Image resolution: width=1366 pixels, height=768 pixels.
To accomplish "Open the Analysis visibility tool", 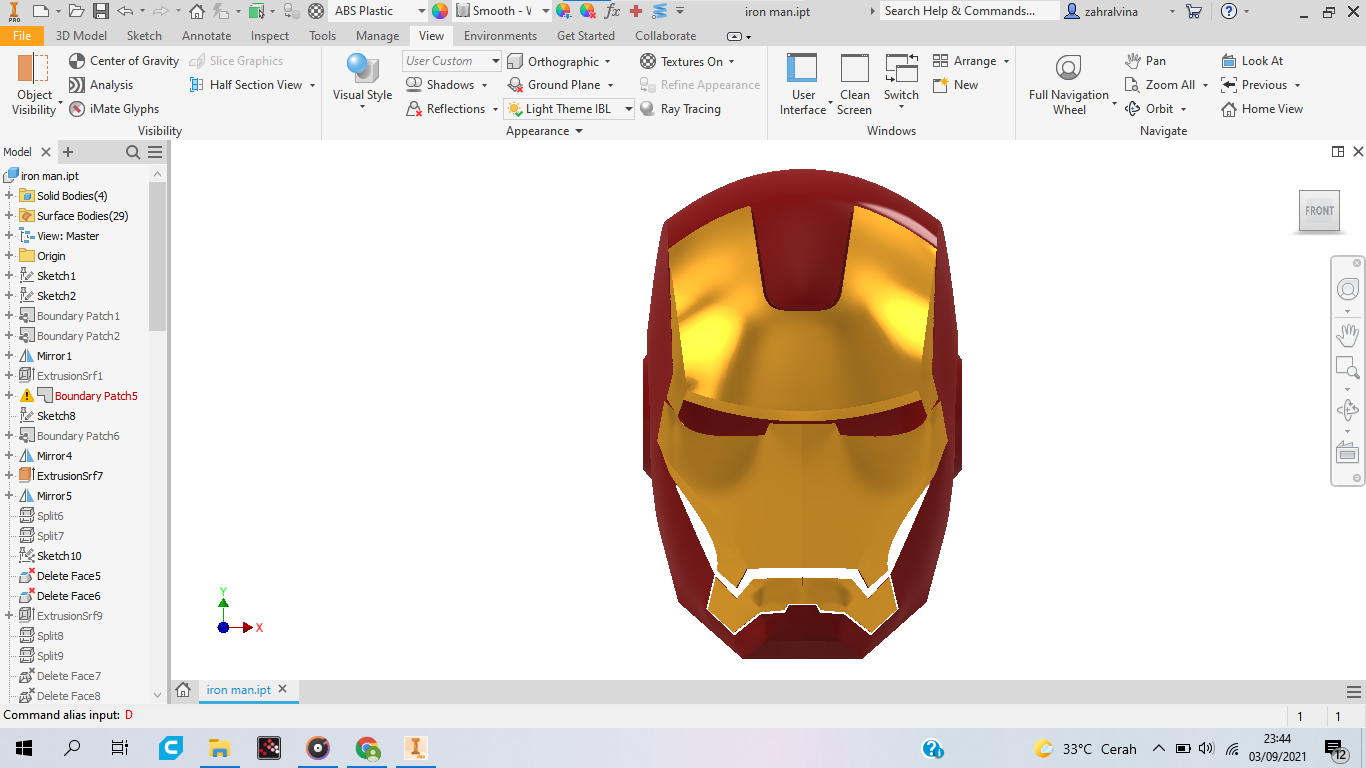I will (x=101, y=85).
